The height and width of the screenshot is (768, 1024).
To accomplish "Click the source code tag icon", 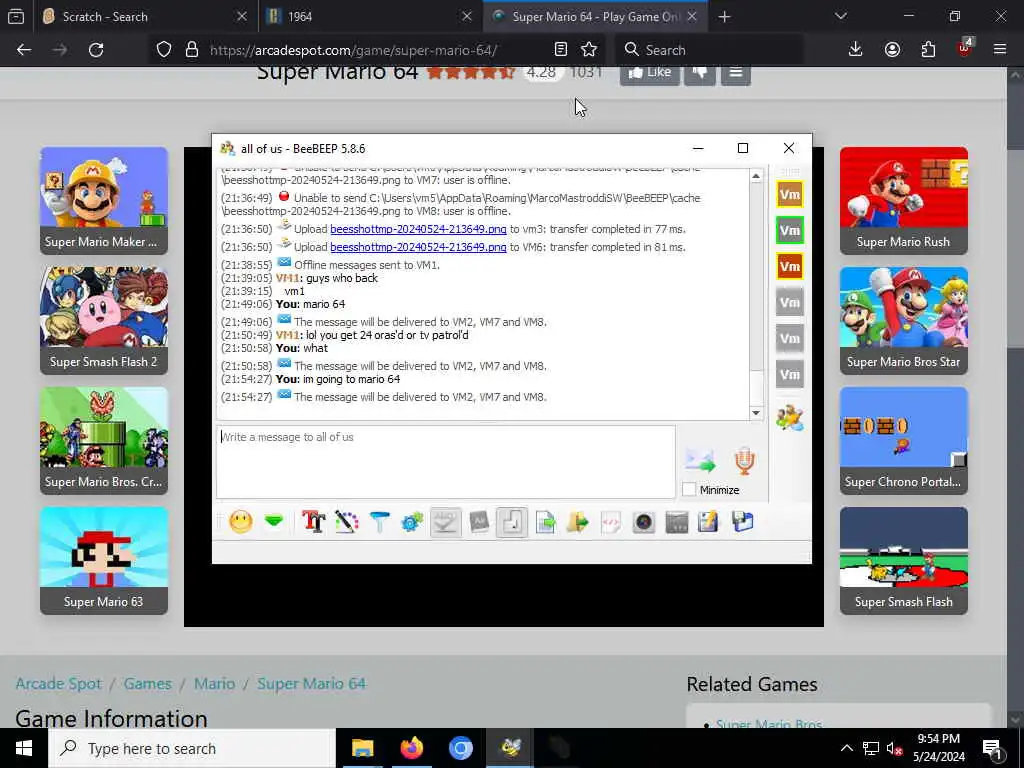I will pos(611,522).
